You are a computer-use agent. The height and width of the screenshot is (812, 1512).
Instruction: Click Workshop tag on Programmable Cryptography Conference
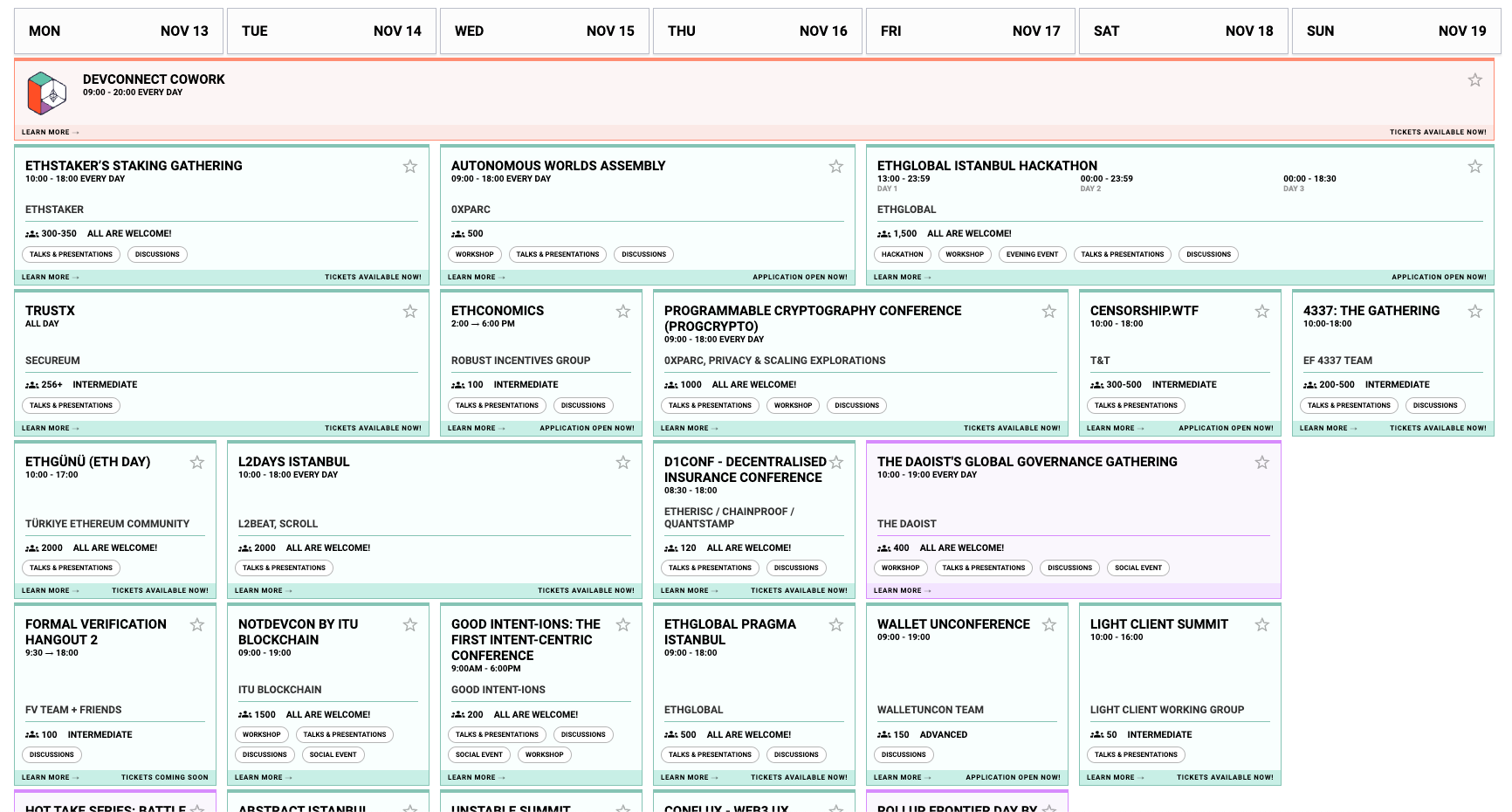(794, 406)
